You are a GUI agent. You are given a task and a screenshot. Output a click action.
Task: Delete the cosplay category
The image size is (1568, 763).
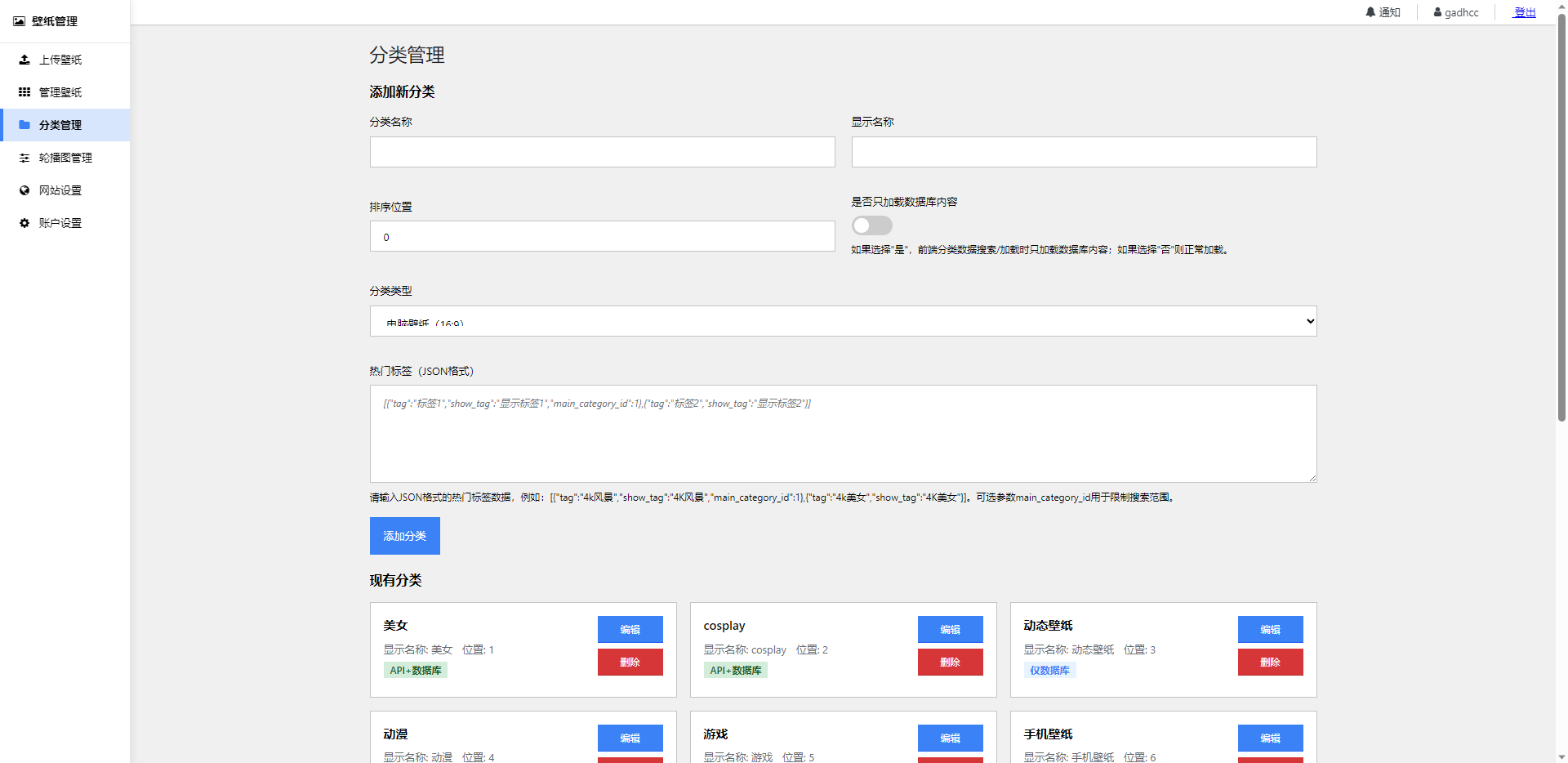[950, 662]
